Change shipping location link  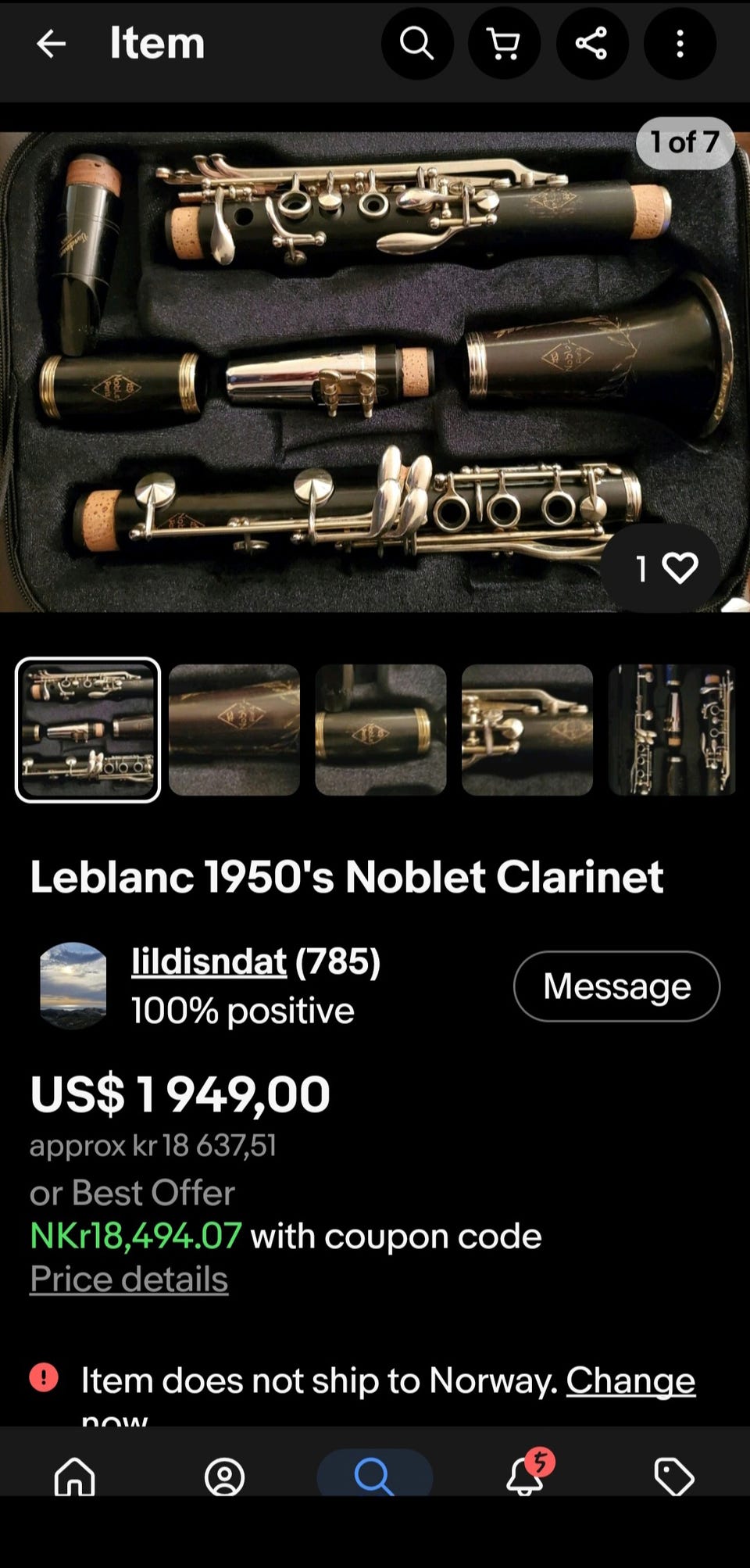[x=630, y=1380]
